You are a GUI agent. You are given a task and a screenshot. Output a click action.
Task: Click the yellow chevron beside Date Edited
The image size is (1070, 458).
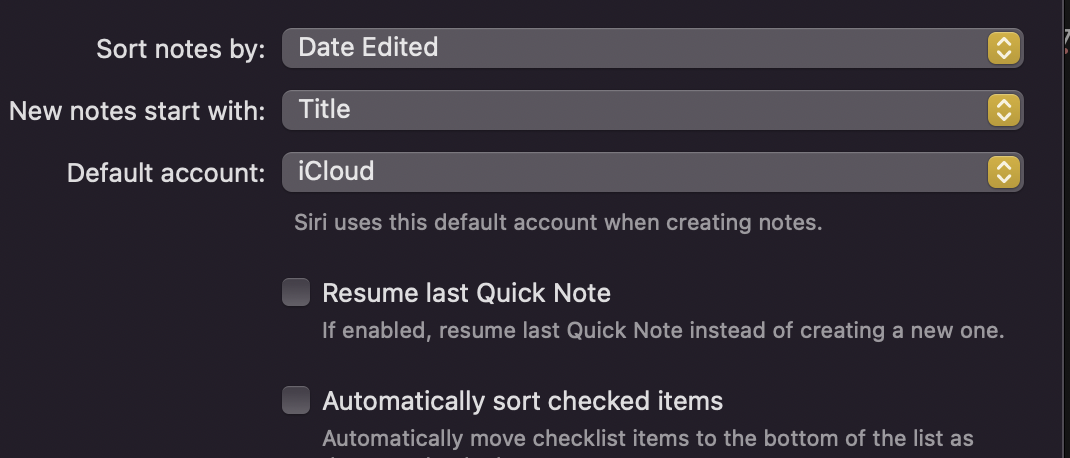point(1003,48)
